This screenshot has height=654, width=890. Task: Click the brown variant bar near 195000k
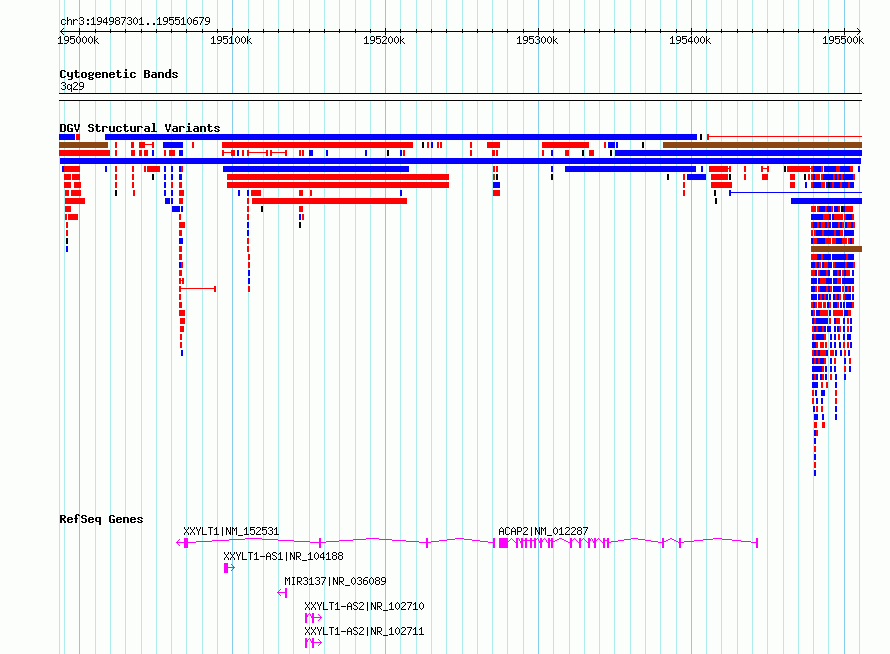[83, 145]
